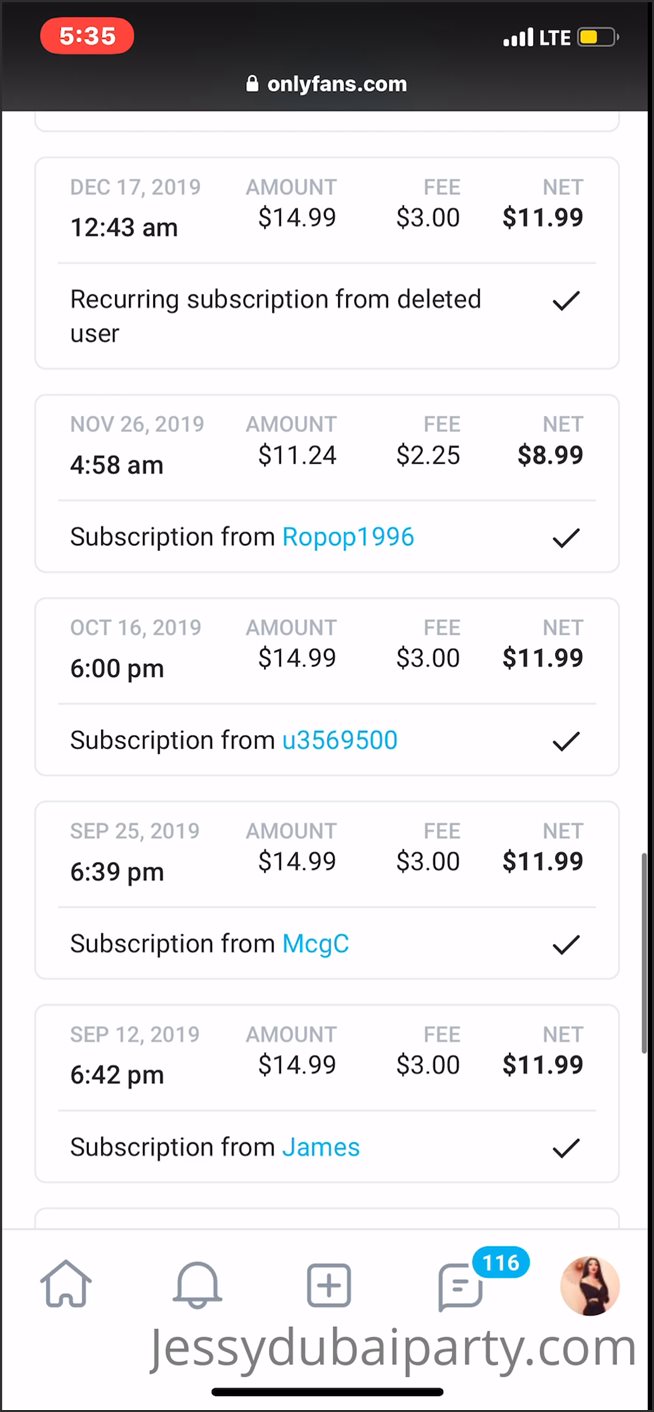654x1412 pixels.
Task: Open notifications bell icon
Action: pyautogui.click(x=197, y=1284)
